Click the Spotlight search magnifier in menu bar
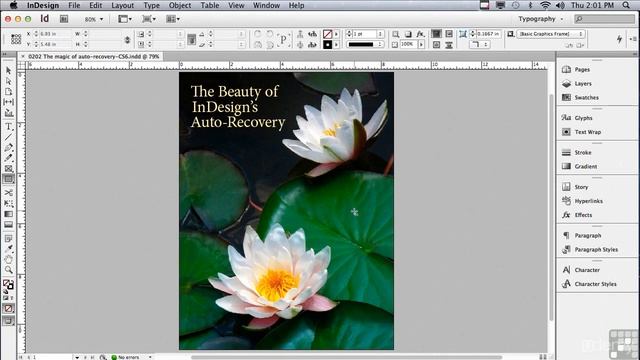The image size is (640, 360). point(626,5)
